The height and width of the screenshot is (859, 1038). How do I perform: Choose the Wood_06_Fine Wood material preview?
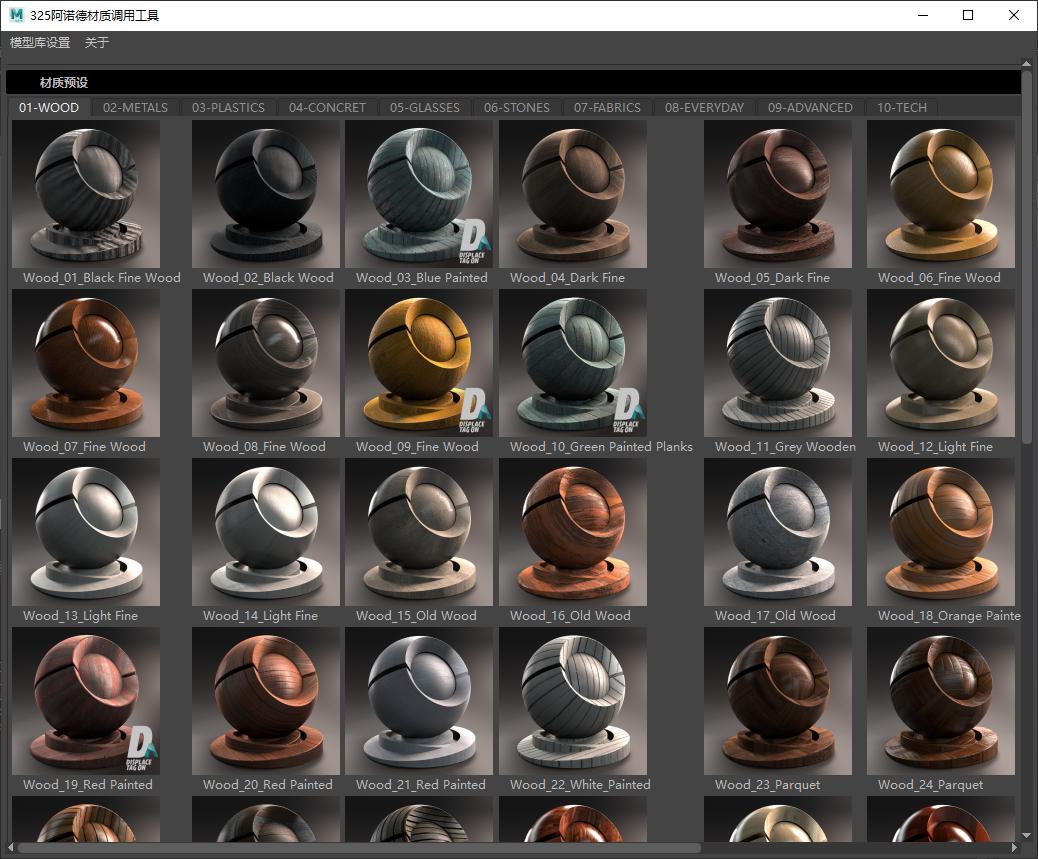[x=941, y=194]
